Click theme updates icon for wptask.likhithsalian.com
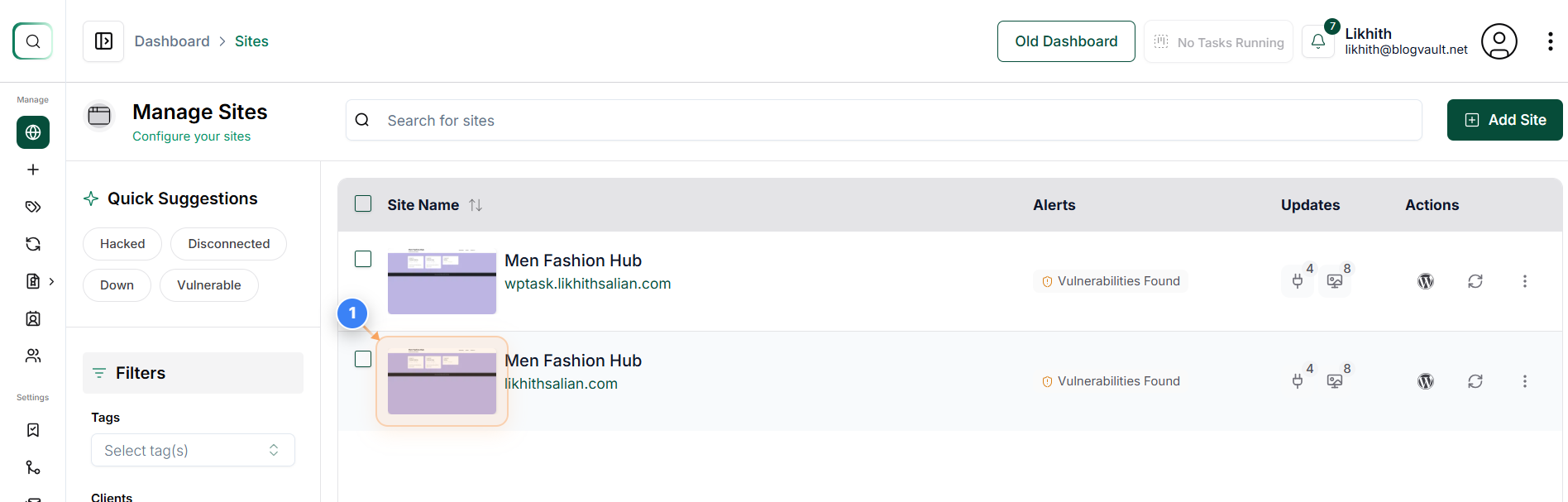Viewport: 1568px width, 502px height. pyautogui.click(x=1335, y=281)
